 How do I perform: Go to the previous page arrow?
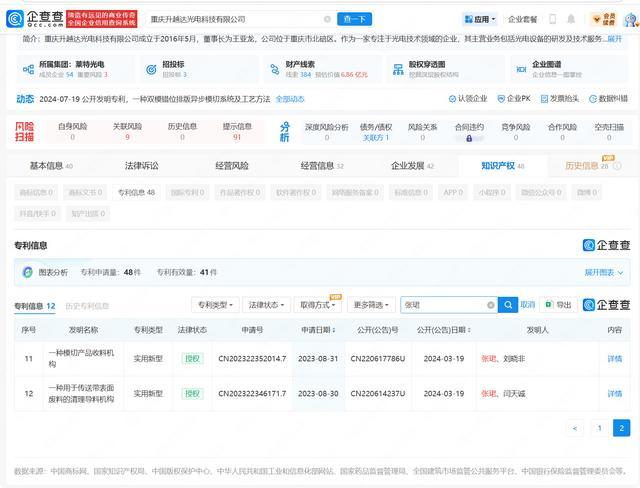coord(575,428)
